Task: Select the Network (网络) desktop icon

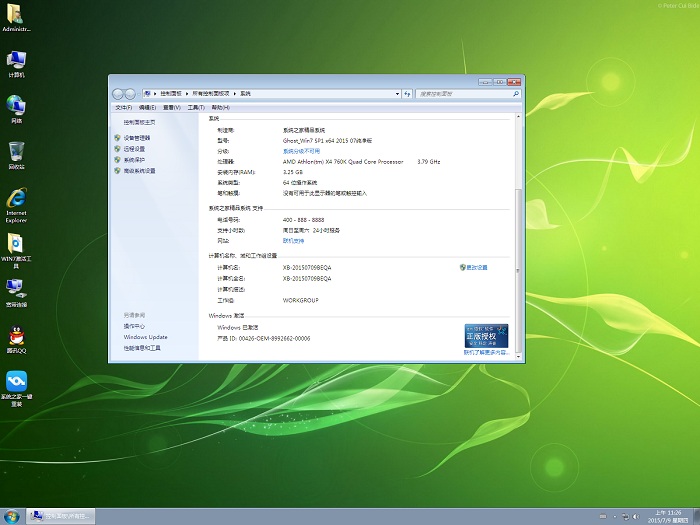Action: (16, 106)
